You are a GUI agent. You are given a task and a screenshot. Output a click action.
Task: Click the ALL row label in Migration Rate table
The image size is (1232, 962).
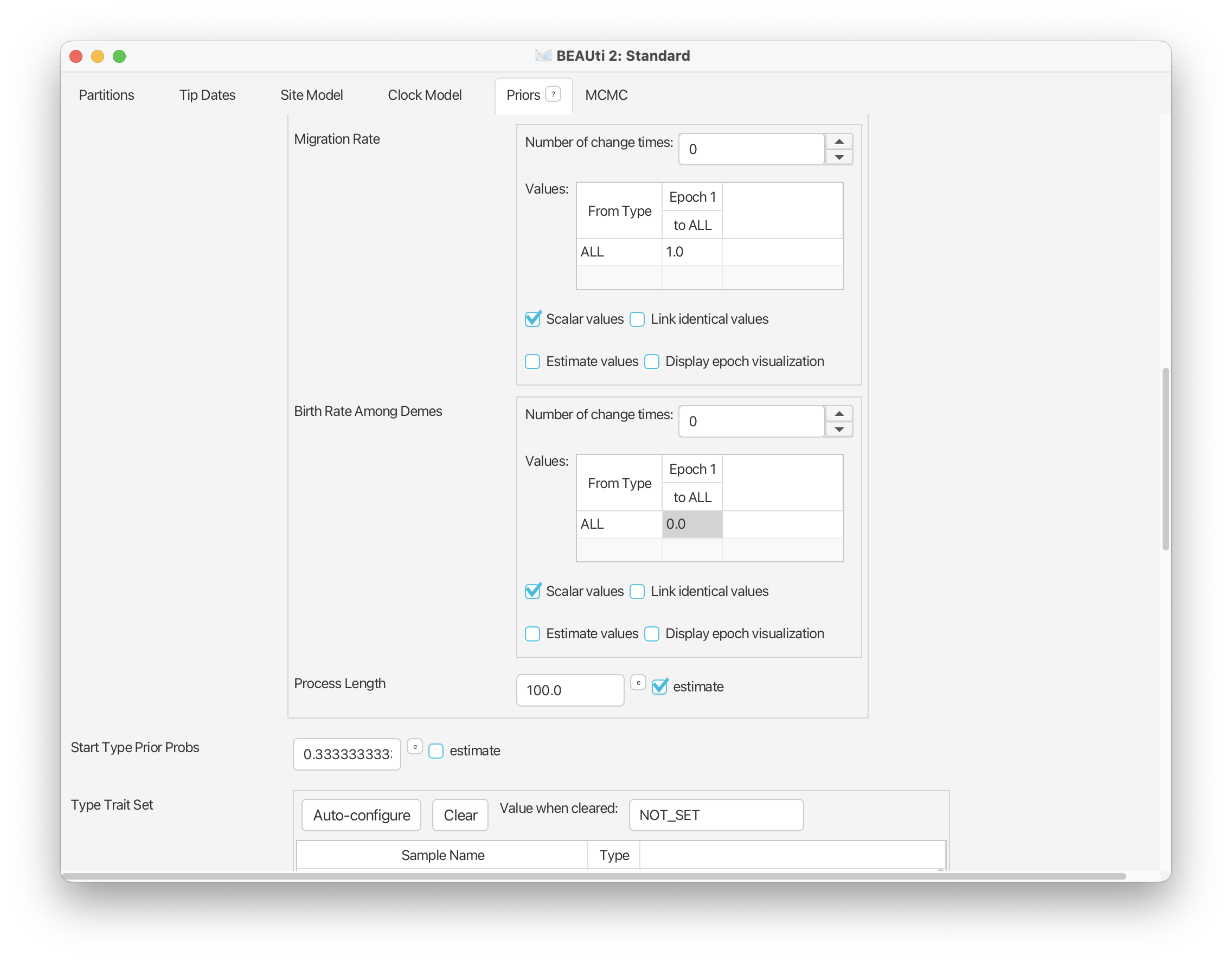coord(619,252)
